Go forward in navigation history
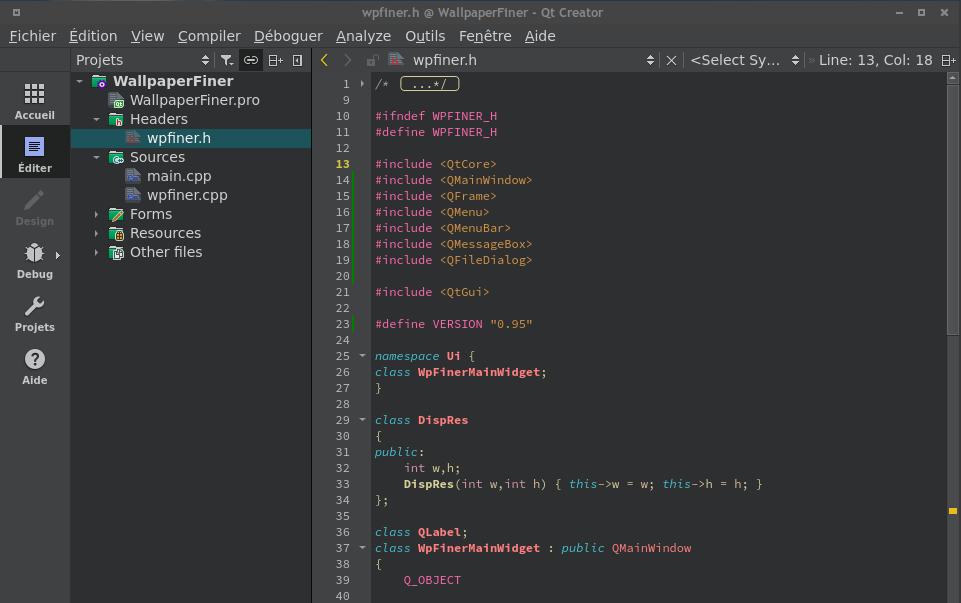961x603 pixels. coord(348,60)
